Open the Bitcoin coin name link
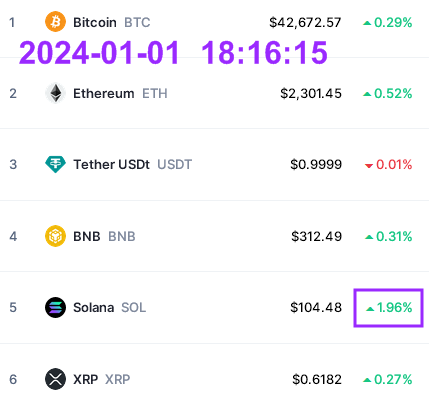Screen dimensions: 429x401 click(x=95, y=23)
